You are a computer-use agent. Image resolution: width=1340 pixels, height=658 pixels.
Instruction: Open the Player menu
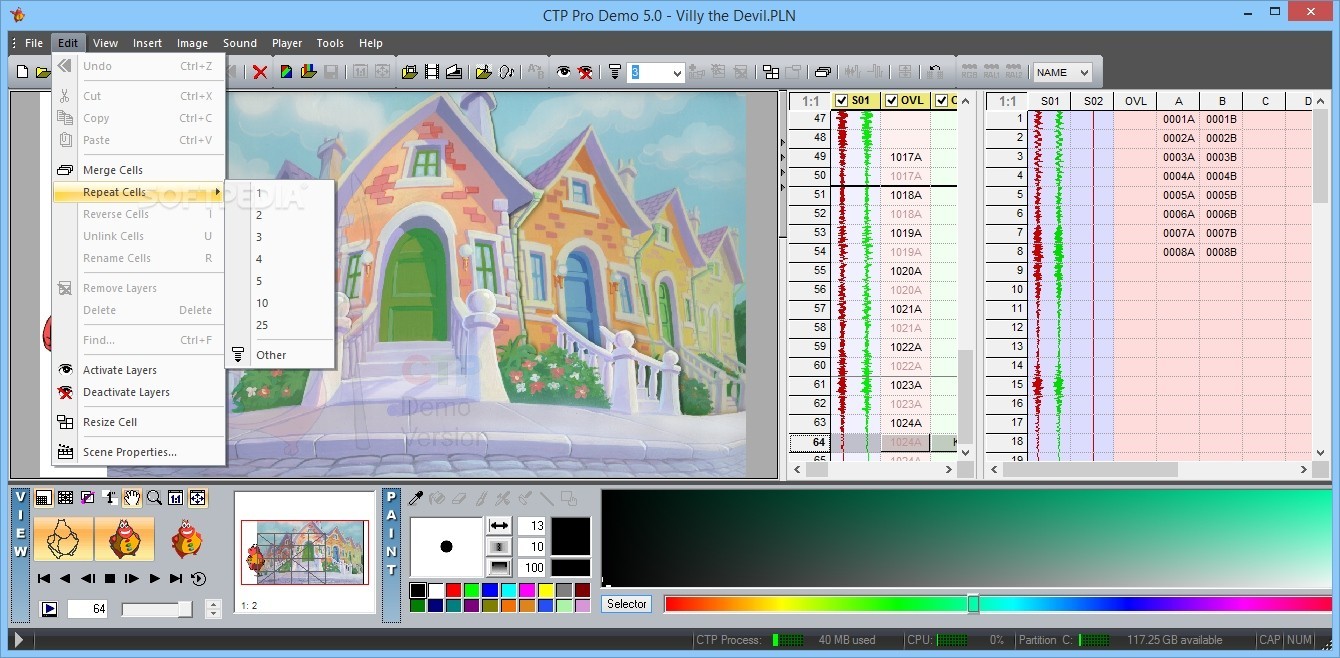point(287,43)
